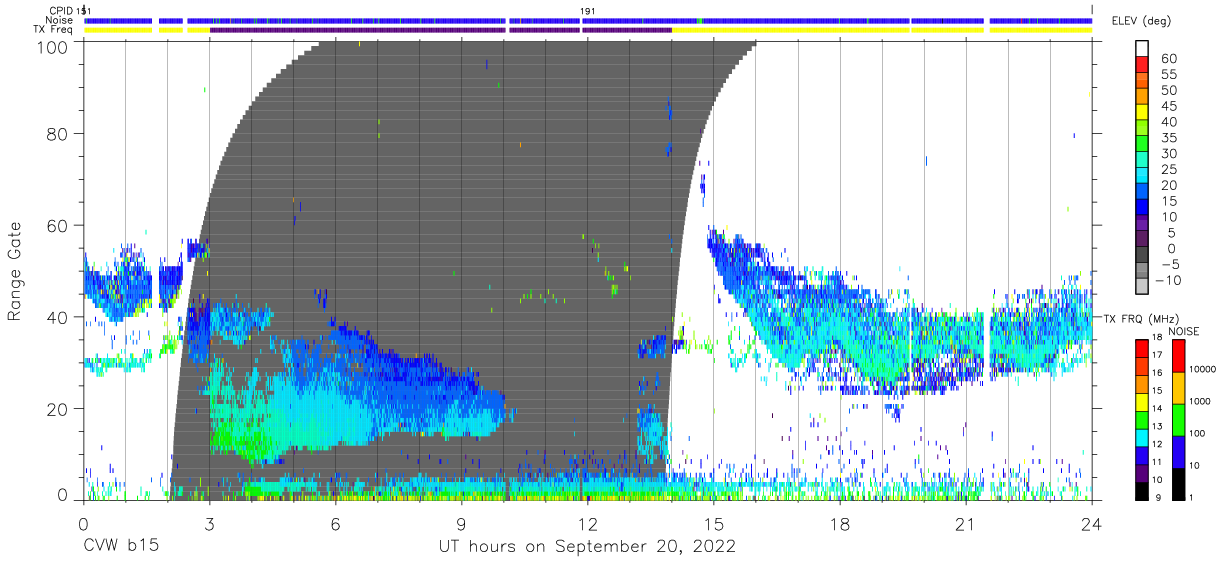The height and width of the screenshot is (567, 1228).
Task: Click the 'UT hours on September 20, 2022' title
Action: 587,546
